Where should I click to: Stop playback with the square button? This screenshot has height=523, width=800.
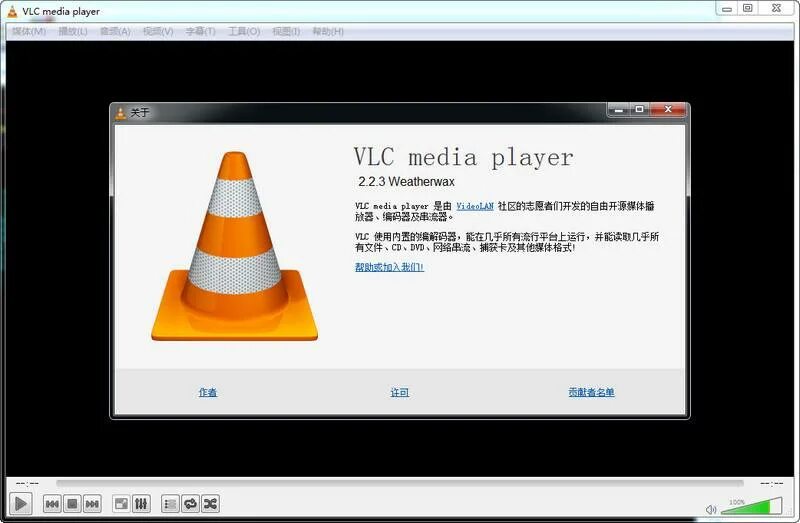pyautogui.click(x=72, y=504)
